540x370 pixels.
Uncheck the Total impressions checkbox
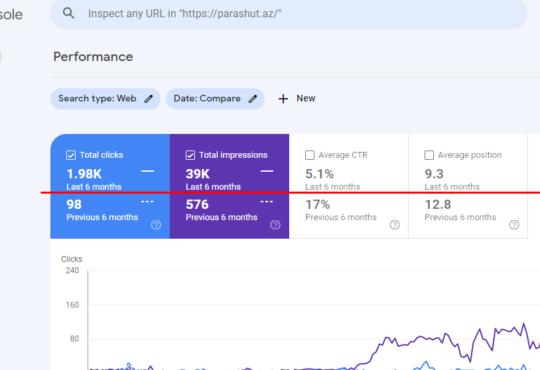pyautogui.click(x=190, y=155)
